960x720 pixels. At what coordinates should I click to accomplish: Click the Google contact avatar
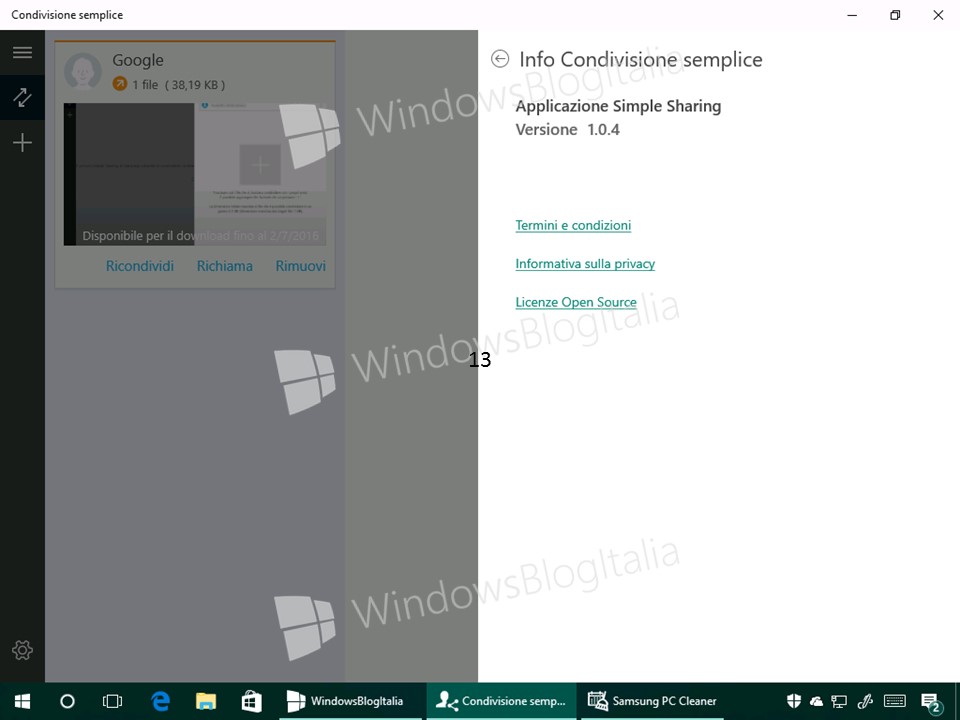[83, 71]
